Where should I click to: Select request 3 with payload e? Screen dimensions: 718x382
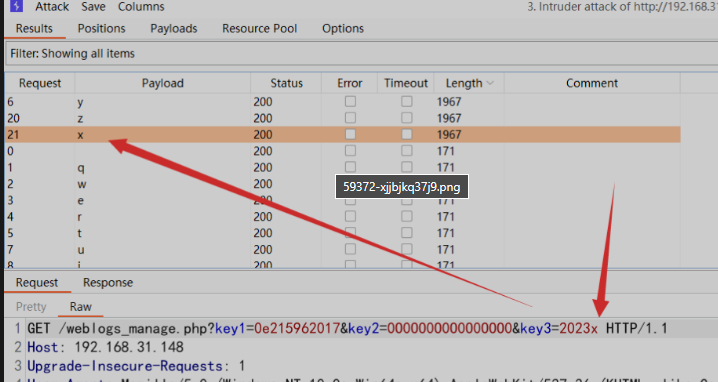click(x=343, y=201)
